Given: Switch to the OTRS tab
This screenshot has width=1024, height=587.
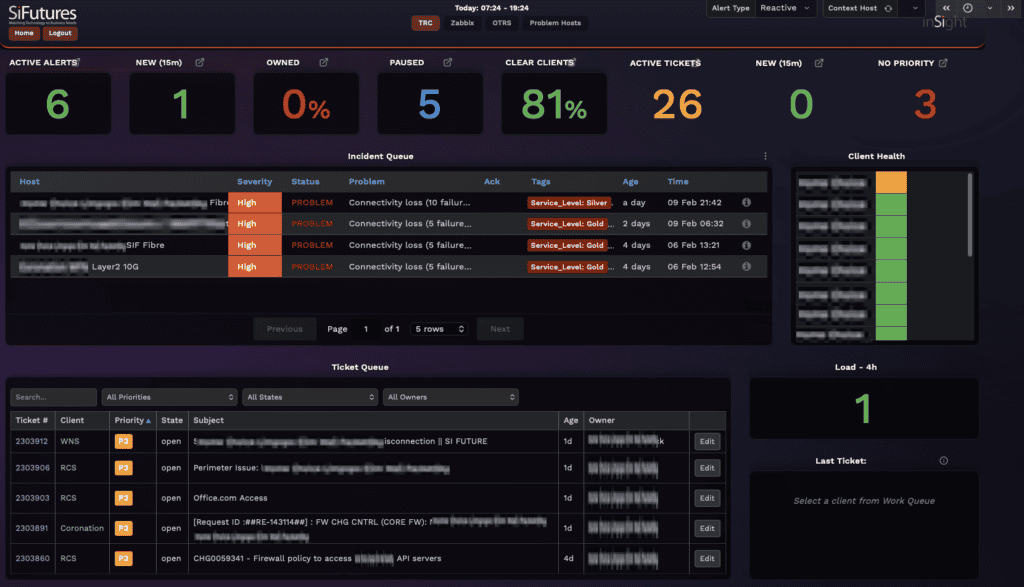Looking at the screenshot, I should [502, 23].
